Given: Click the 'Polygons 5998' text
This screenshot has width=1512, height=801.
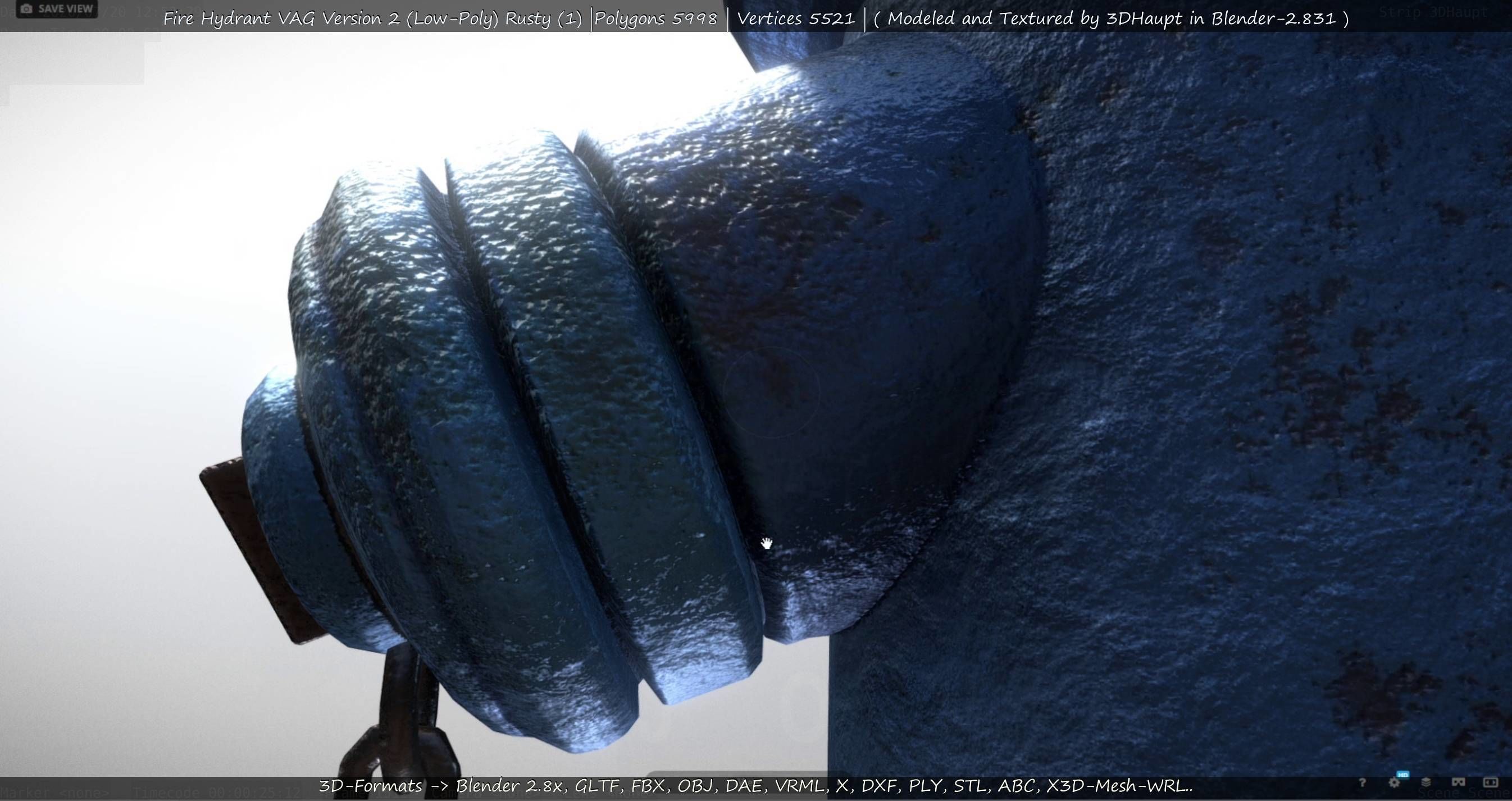Looking at the screenshot, I should tap(655, 19).
